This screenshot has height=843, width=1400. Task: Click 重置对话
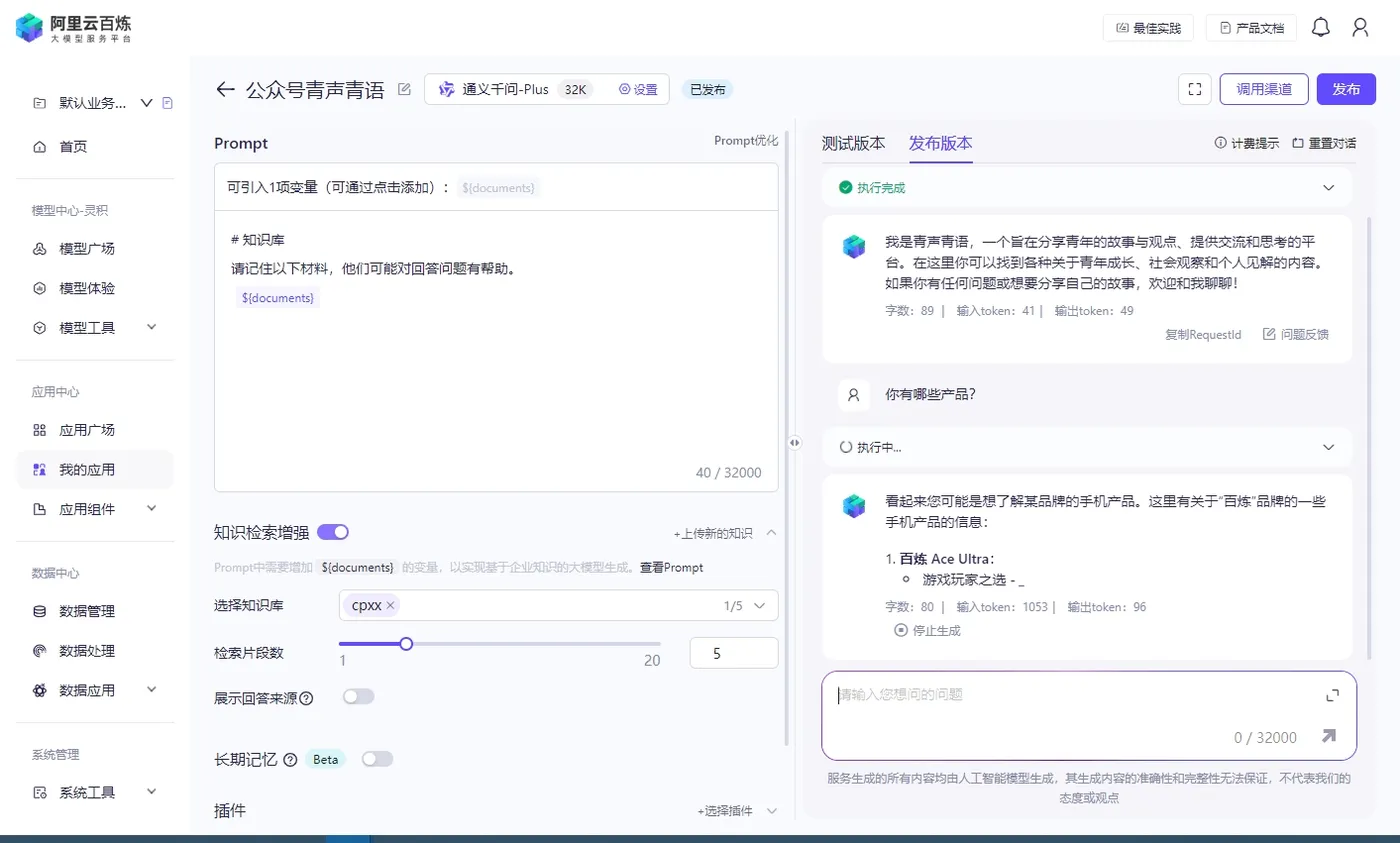(1324, 143)
